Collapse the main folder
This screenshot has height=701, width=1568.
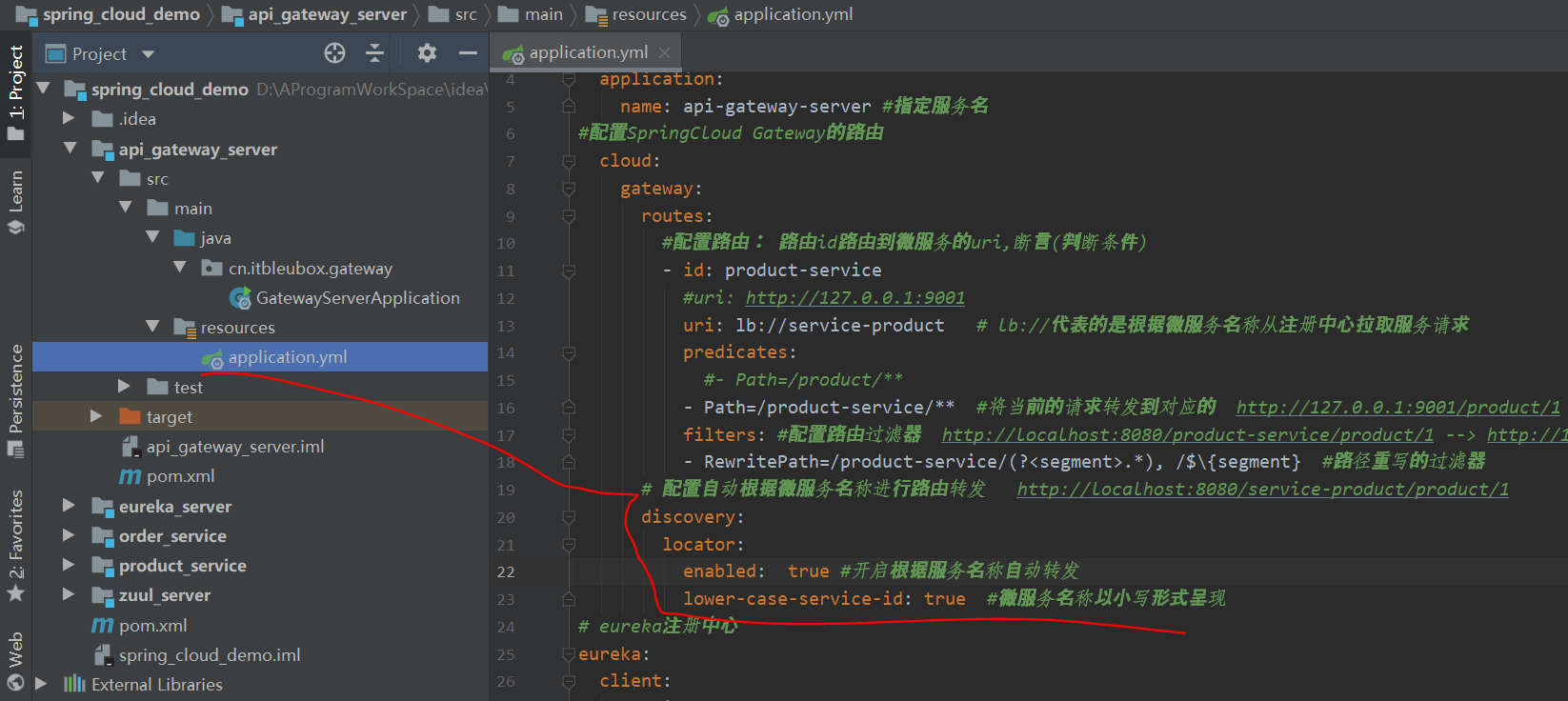coord(125,208)
